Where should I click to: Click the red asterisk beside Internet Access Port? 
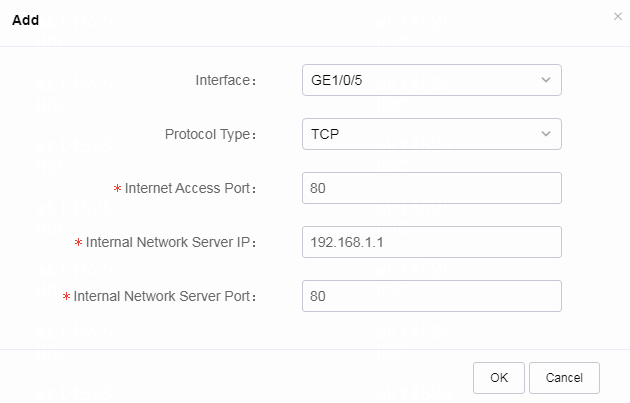tap(117, 188)
